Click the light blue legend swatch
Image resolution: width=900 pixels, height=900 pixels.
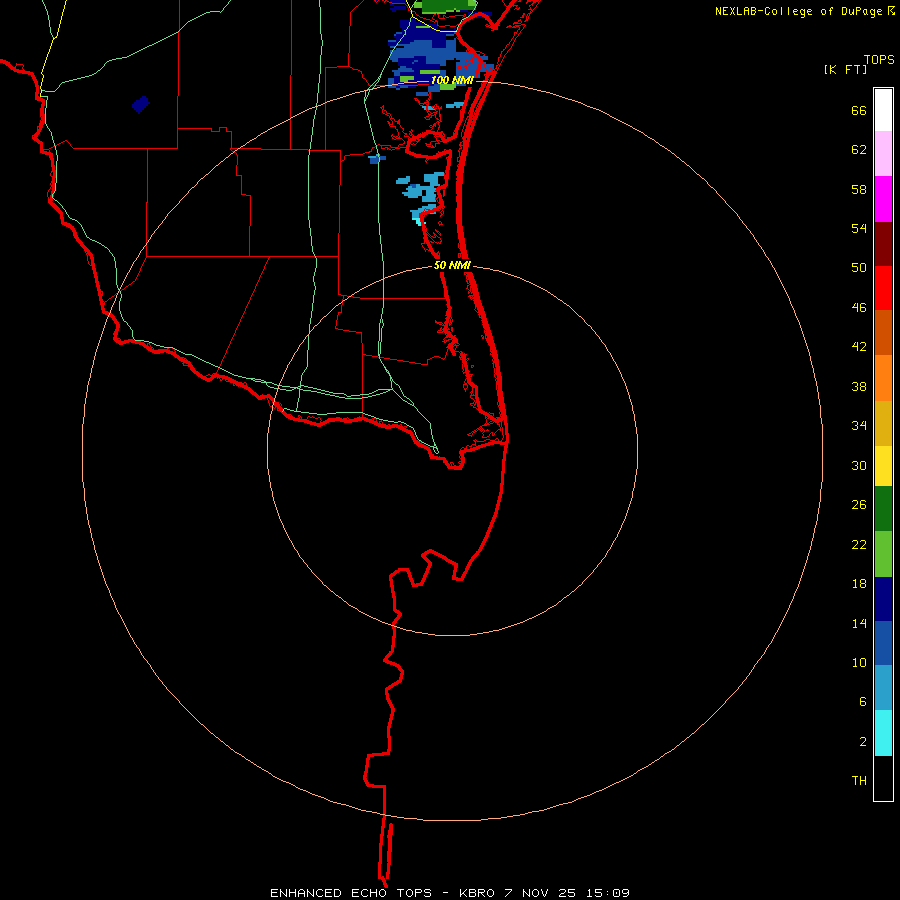[883, 688]
